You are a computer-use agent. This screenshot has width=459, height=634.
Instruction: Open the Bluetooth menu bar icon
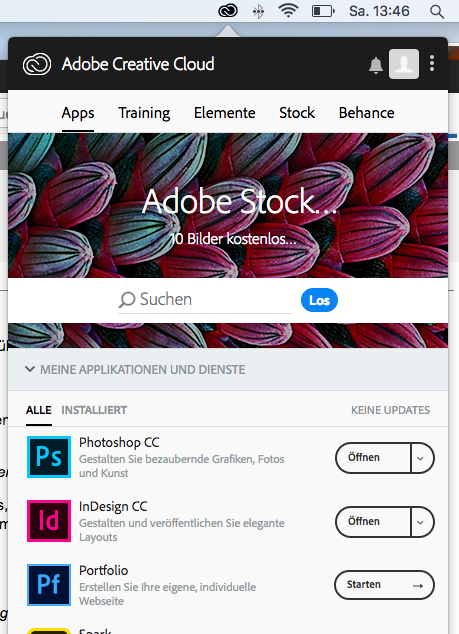coord(258,11)
